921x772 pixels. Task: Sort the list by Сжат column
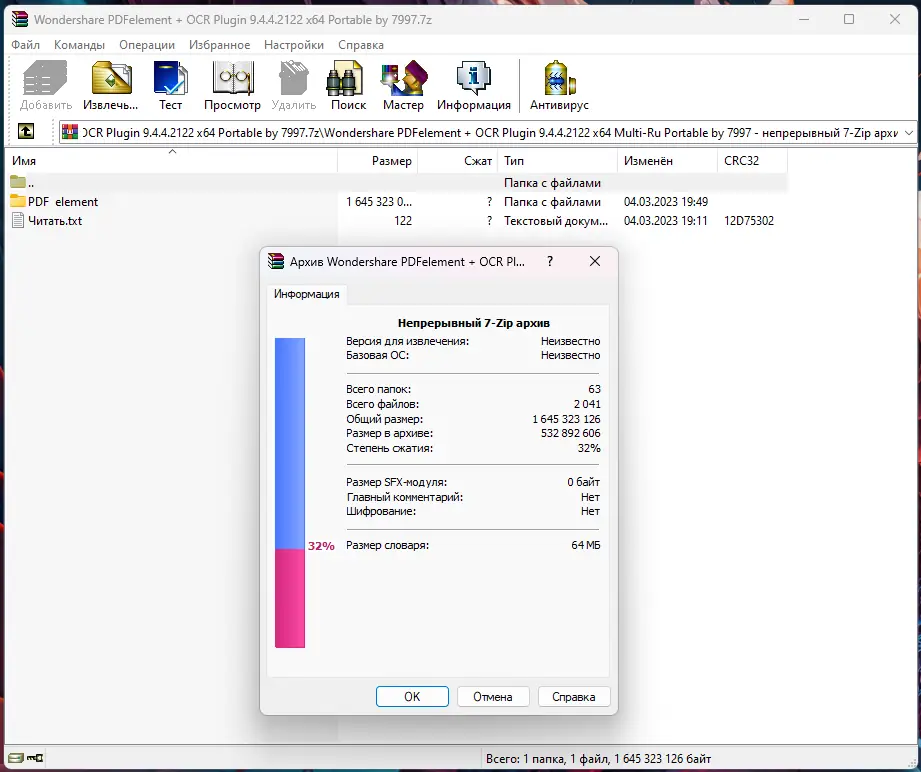point(458,160)
